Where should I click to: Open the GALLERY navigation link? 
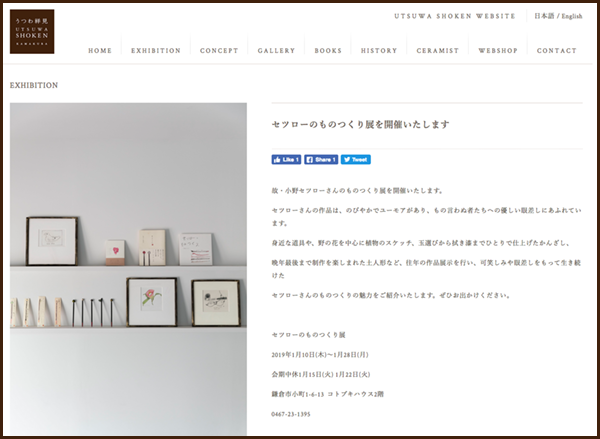(276, 51)
